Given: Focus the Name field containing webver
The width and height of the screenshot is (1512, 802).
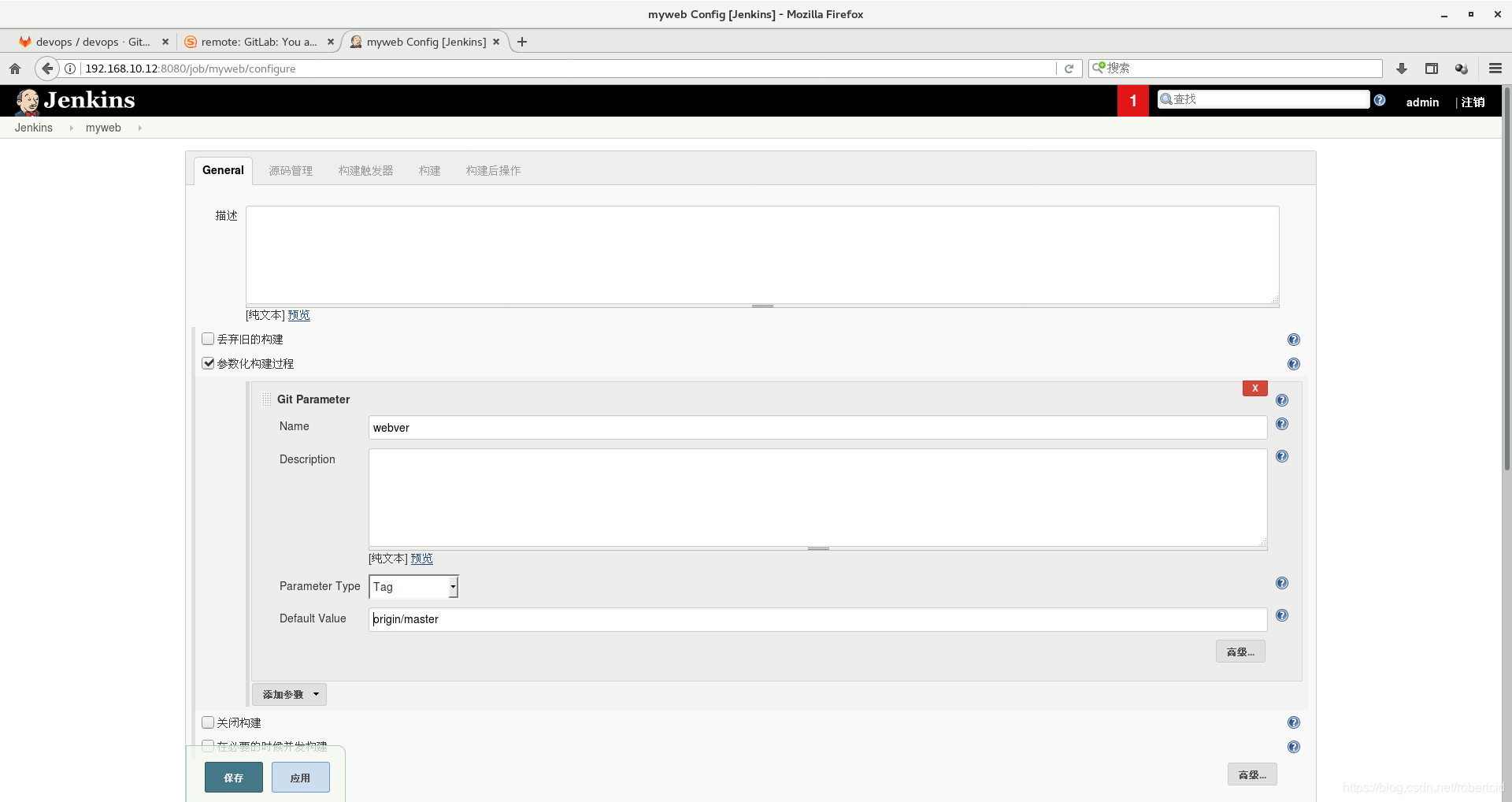Looking at the screenshot, I should (x=817, y=428).
